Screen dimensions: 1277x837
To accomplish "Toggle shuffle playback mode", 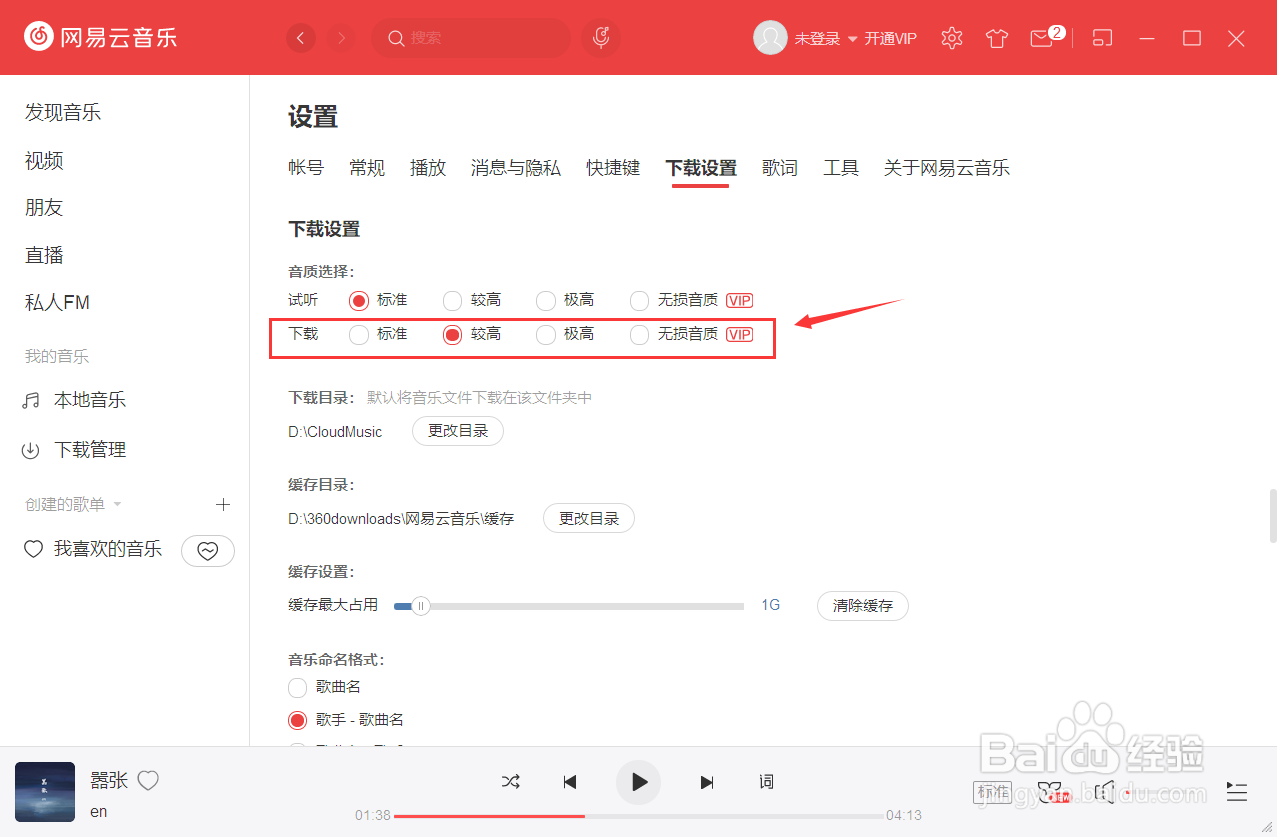I will coord(511,782).
